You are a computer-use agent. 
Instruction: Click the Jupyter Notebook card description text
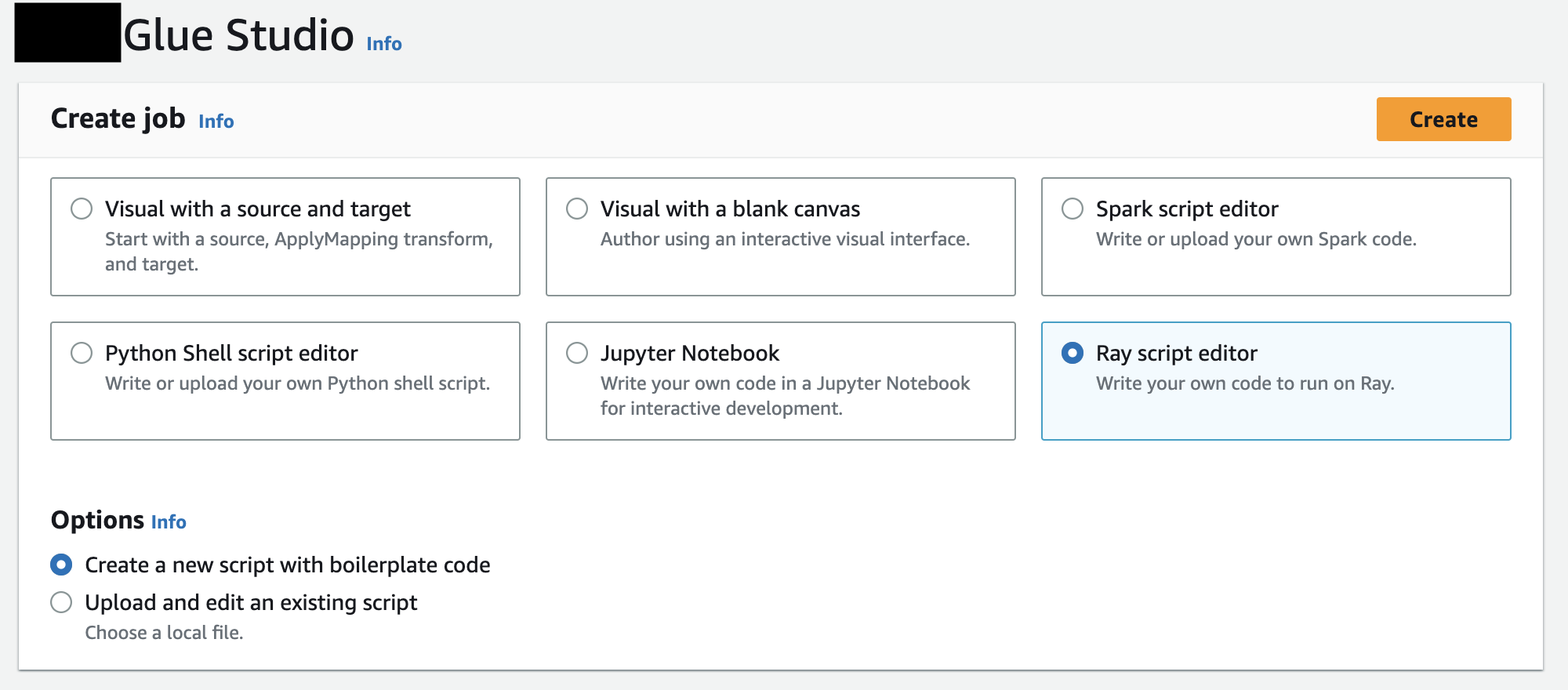coord(785,395)
